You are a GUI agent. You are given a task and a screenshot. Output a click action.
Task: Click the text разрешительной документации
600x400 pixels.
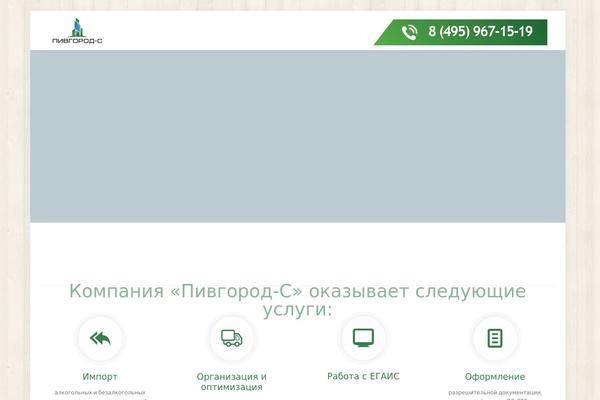pos(495,392)
